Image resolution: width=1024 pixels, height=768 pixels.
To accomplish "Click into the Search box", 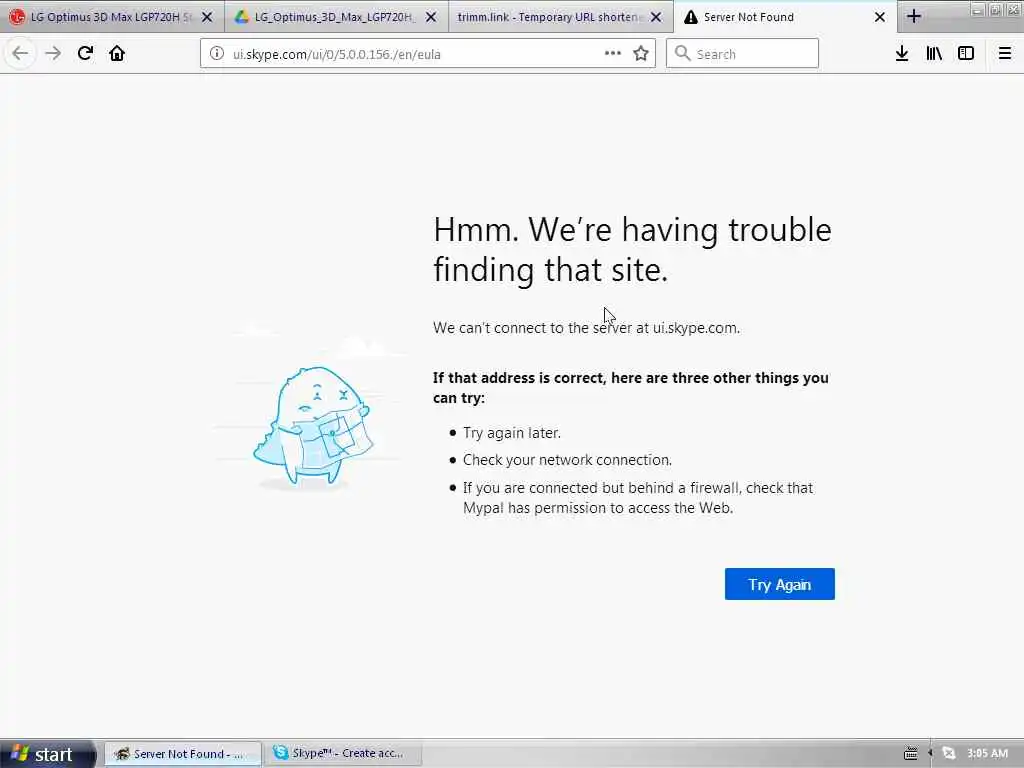I will coord(742,54).
